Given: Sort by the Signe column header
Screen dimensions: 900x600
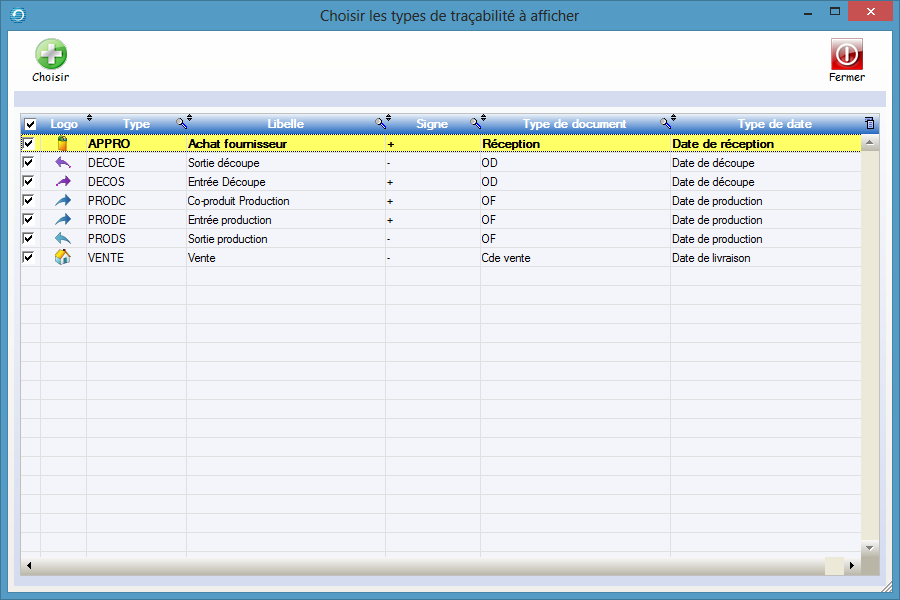Looking at the screenshot, I should 432,124.
